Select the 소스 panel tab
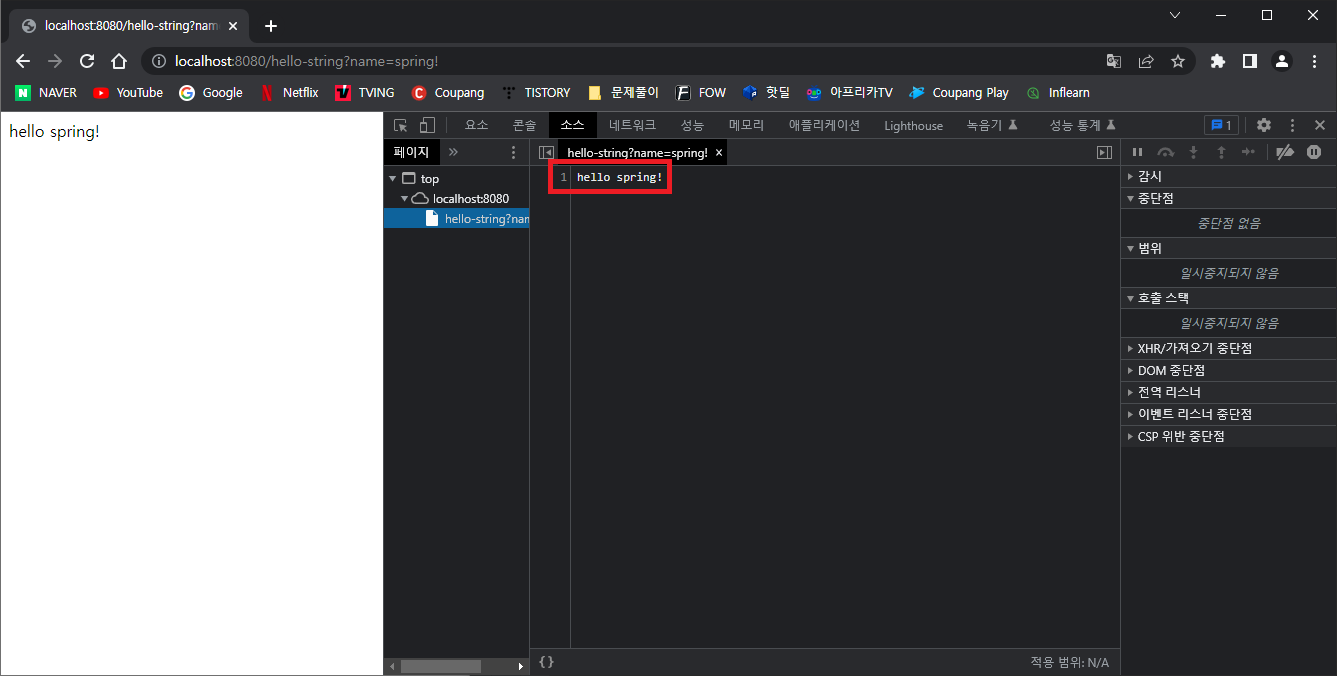1337x676 pixels. click(x=573, y=125)
